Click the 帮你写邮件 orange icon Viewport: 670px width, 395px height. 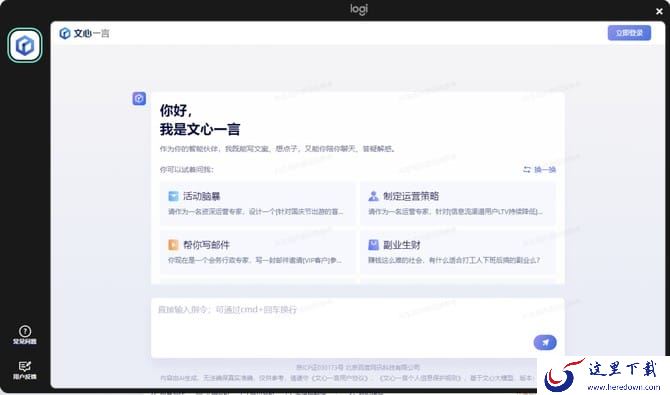[x=173, y=245]
